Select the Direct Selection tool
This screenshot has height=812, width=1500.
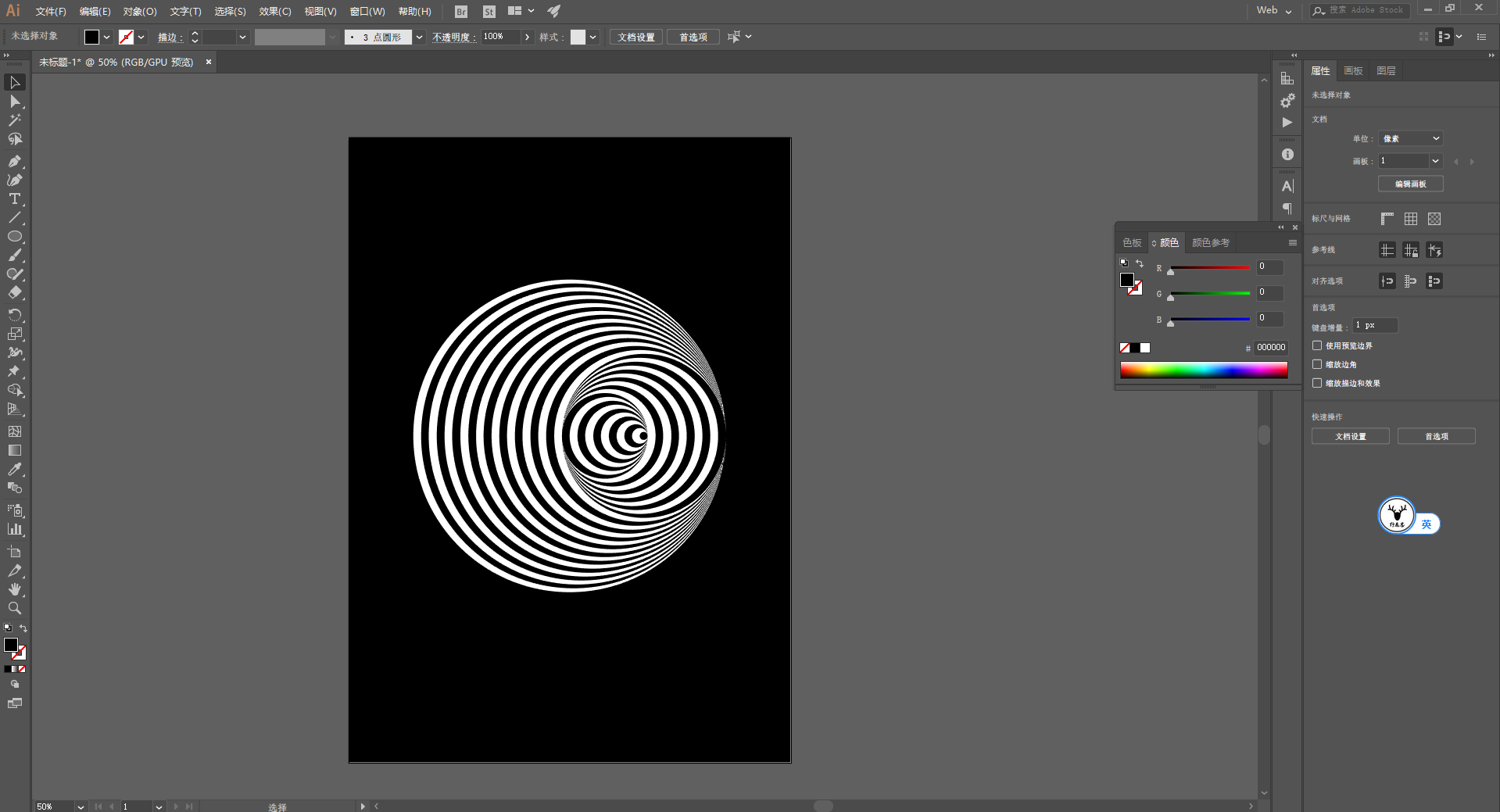14,102
